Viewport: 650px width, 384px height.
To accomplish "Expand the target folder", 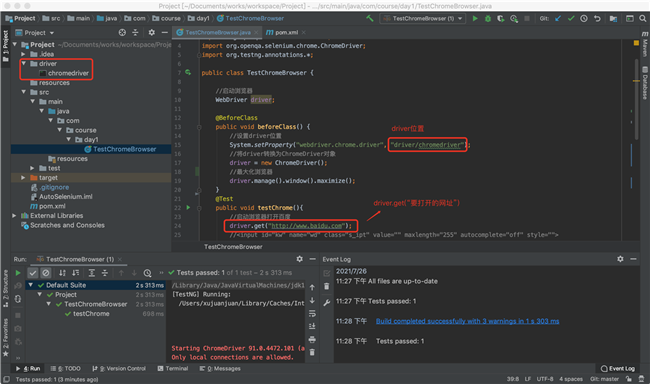I will click(x=23, y=177).
